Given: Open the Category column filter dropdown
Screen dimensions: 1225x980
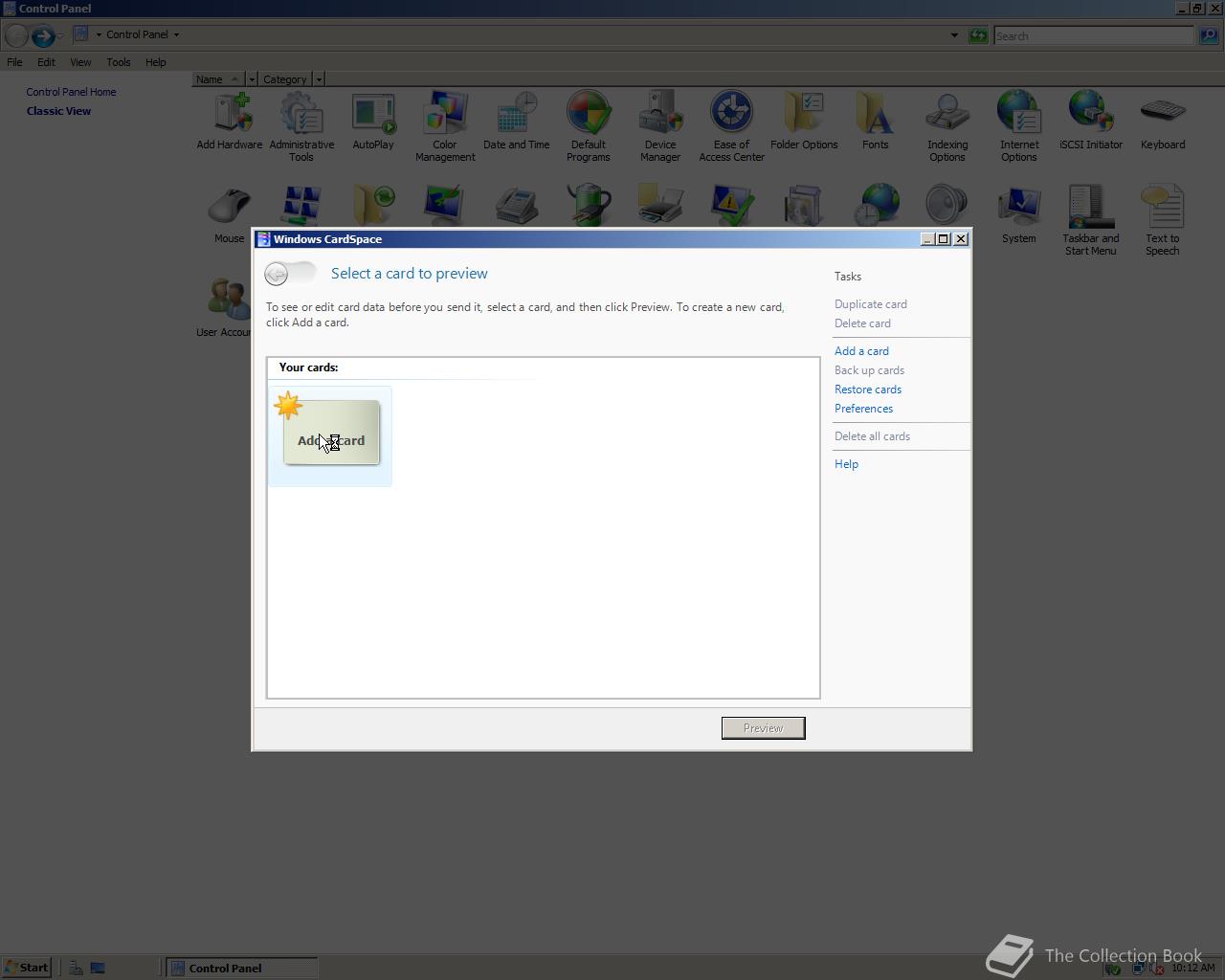Looking at the screenshot, I should [x=319, y=79].
